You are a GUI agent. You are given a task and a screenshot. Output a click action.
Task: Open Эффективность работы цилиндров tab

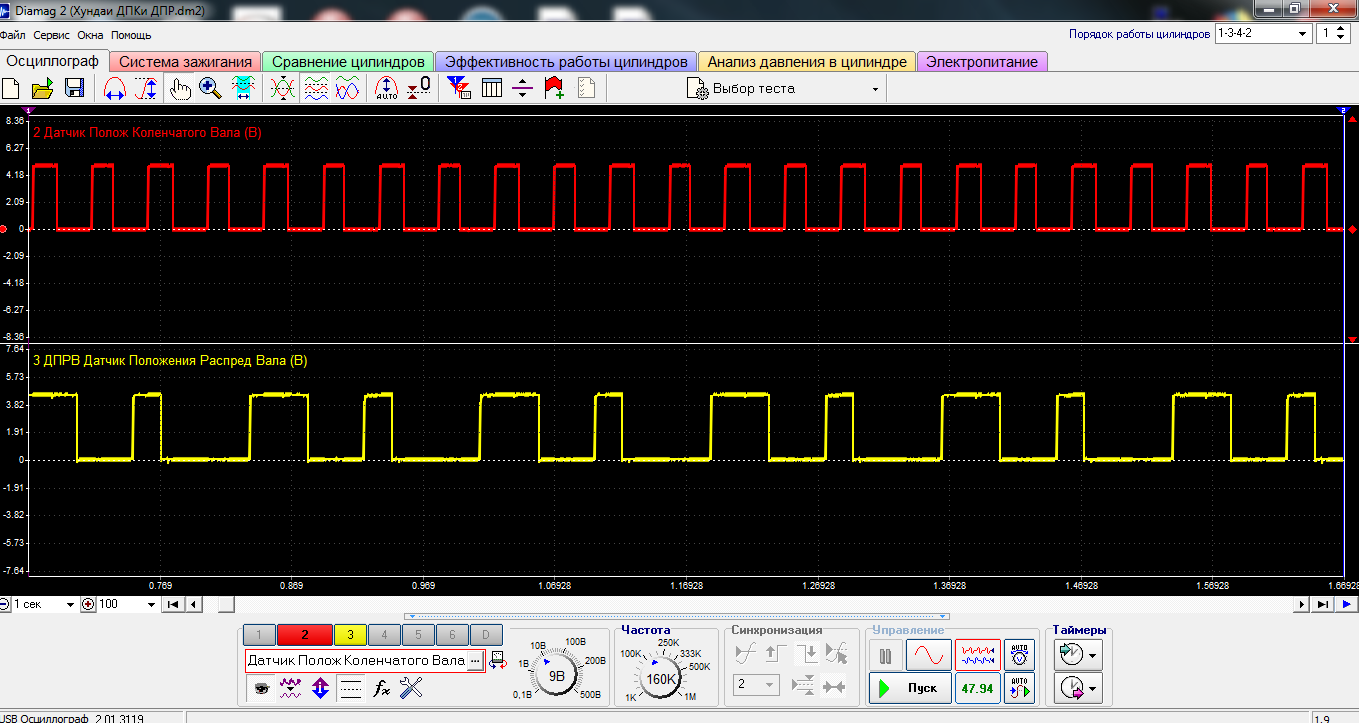click(566, 62)
